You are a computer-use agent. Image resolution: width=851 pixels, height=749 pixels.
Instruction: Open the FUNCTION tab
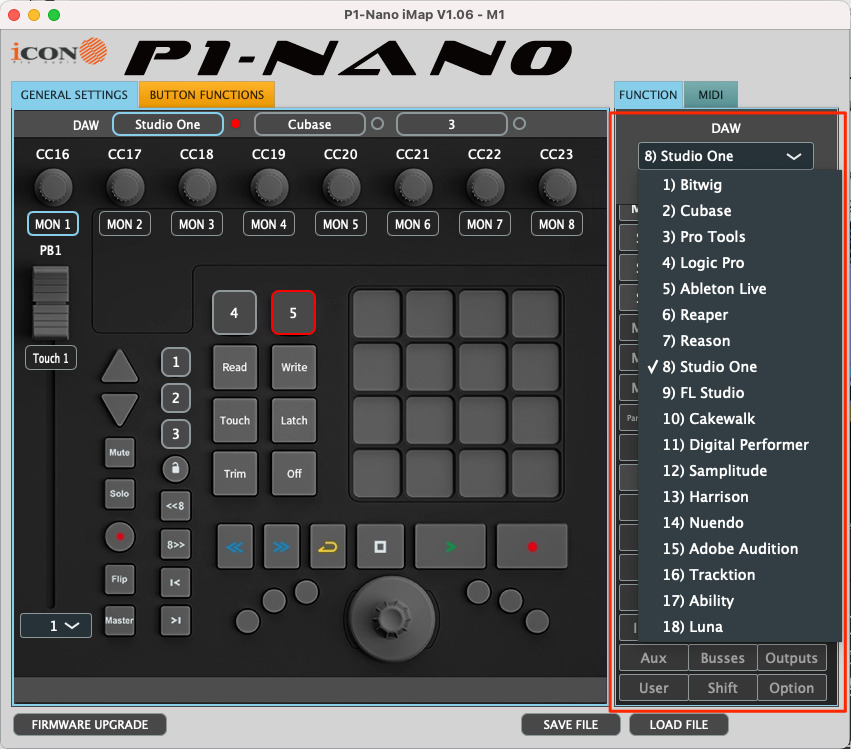pyautogui.click(x=648, y=94)
